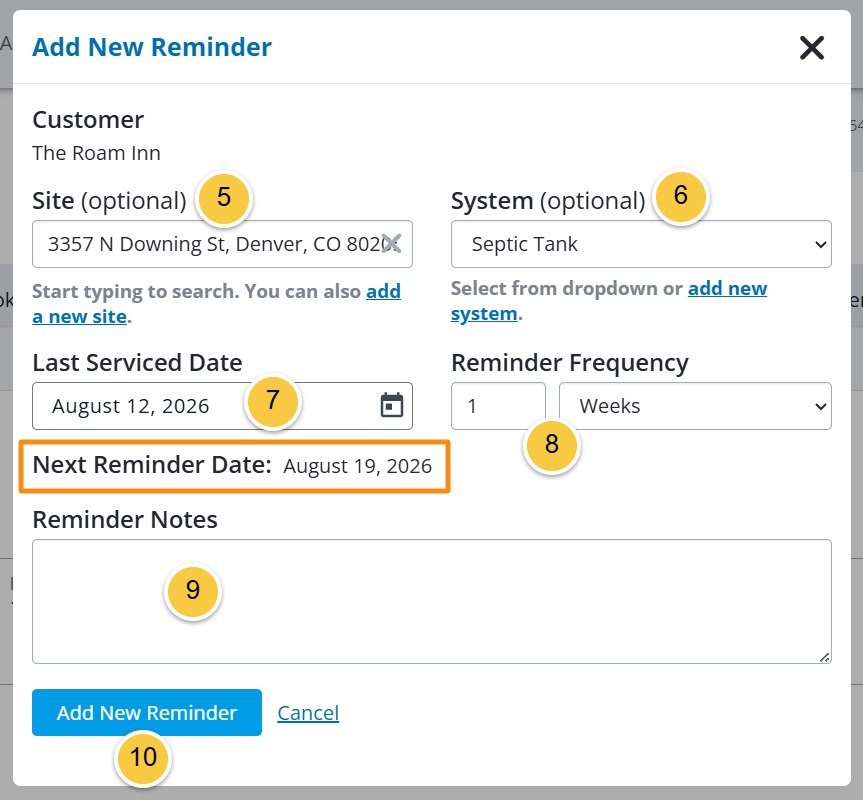Focus the Reminder Notes text area
The width and height of the screenshot is (863, 800).
pos(432,601)
